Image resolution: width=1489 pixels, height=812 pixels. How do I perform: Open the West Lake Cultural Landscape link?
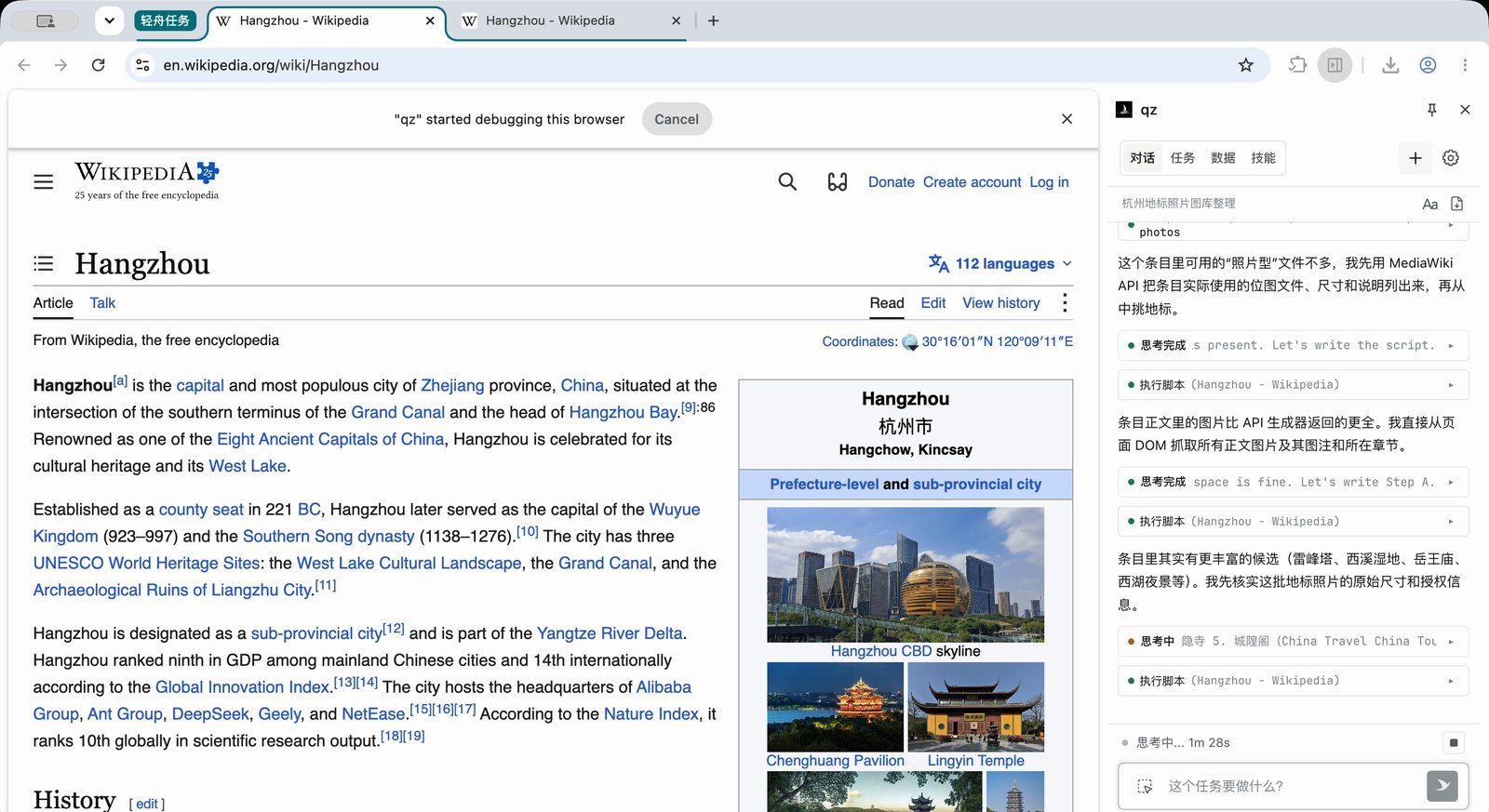point(409,563)
